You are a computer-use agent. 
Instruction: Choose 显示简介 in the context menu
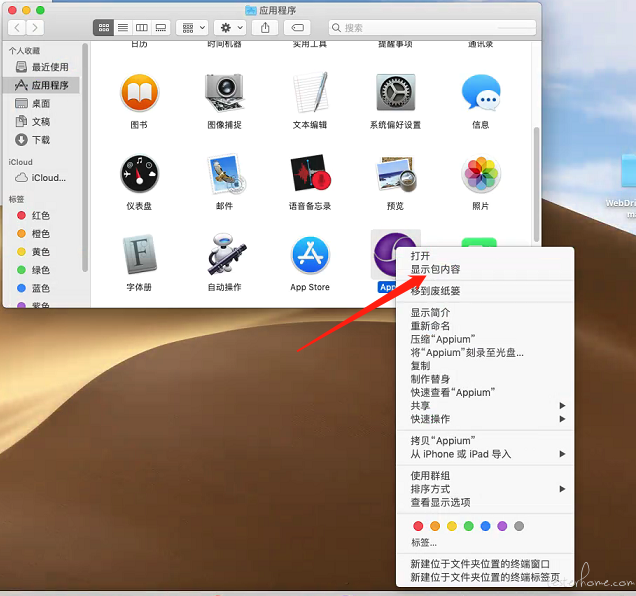click(x=485, y=313)
